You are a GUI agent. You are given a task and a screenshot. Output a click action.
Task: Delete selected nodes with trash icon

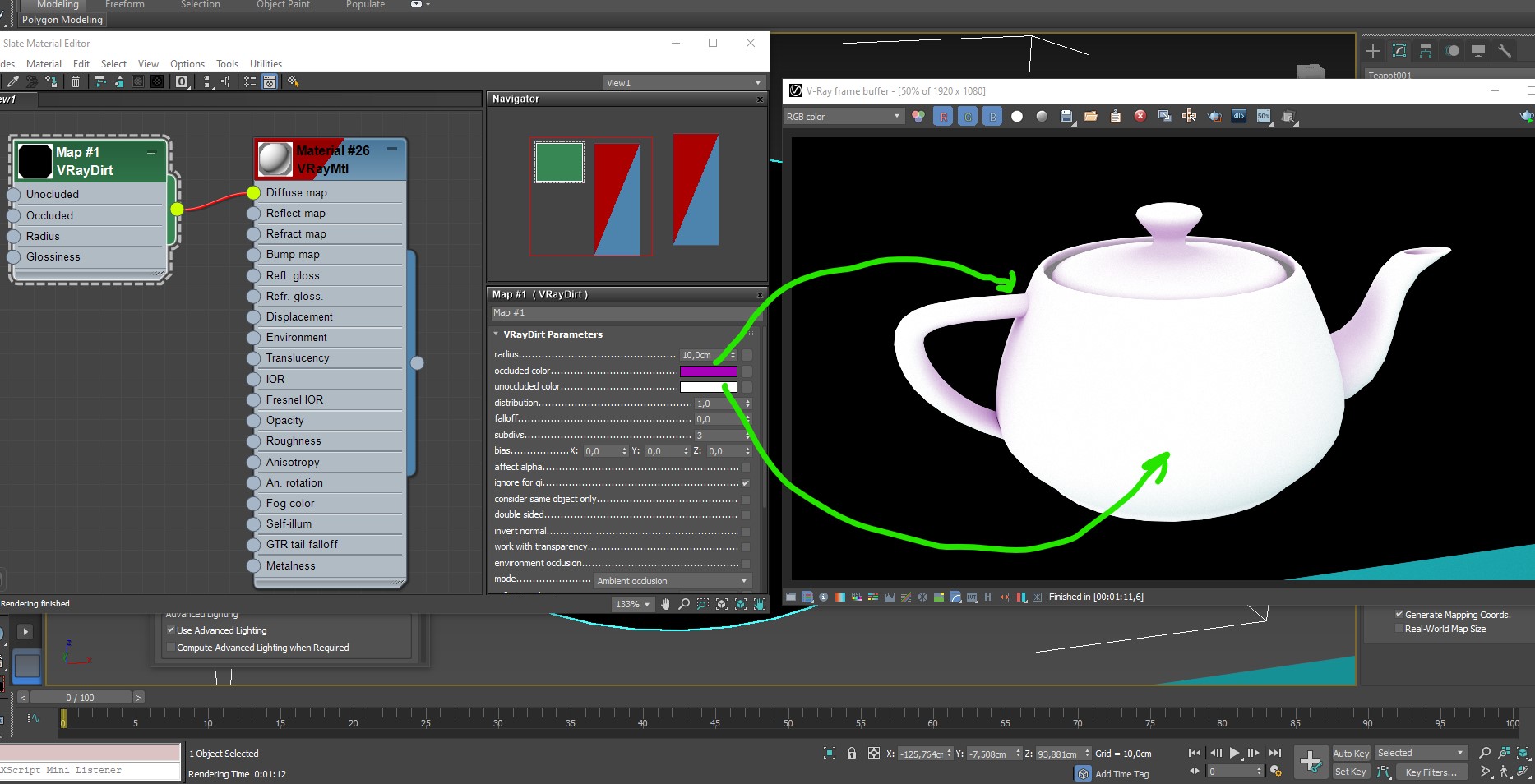click(76, 81)
